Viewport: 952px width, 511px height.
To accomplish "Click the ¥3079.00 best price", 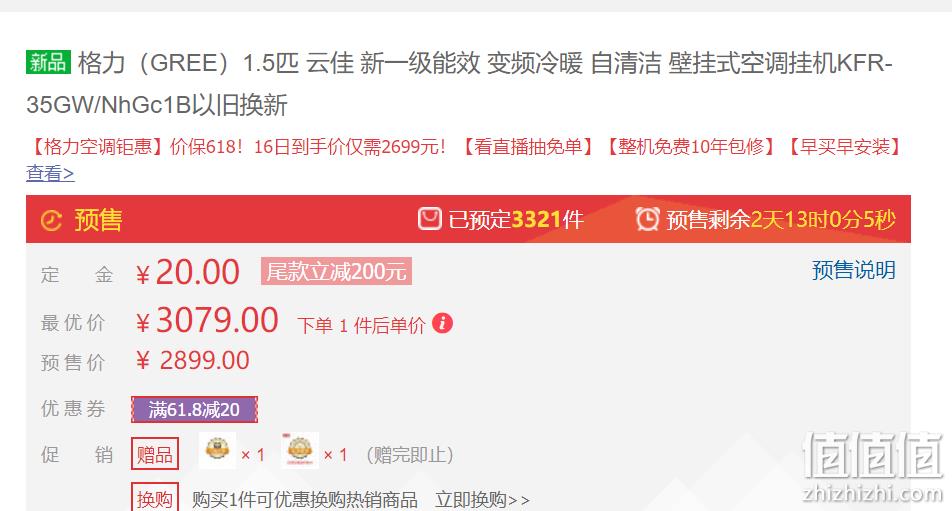I will [207, 320].
